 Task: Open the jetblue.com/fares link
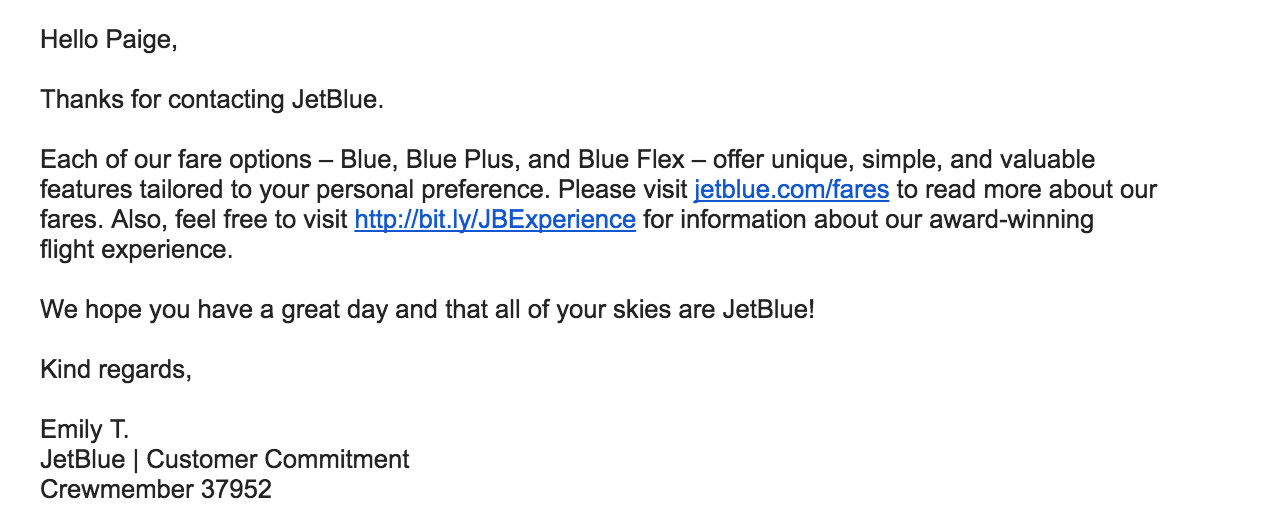pyautogui.click(x=791, y=189)
